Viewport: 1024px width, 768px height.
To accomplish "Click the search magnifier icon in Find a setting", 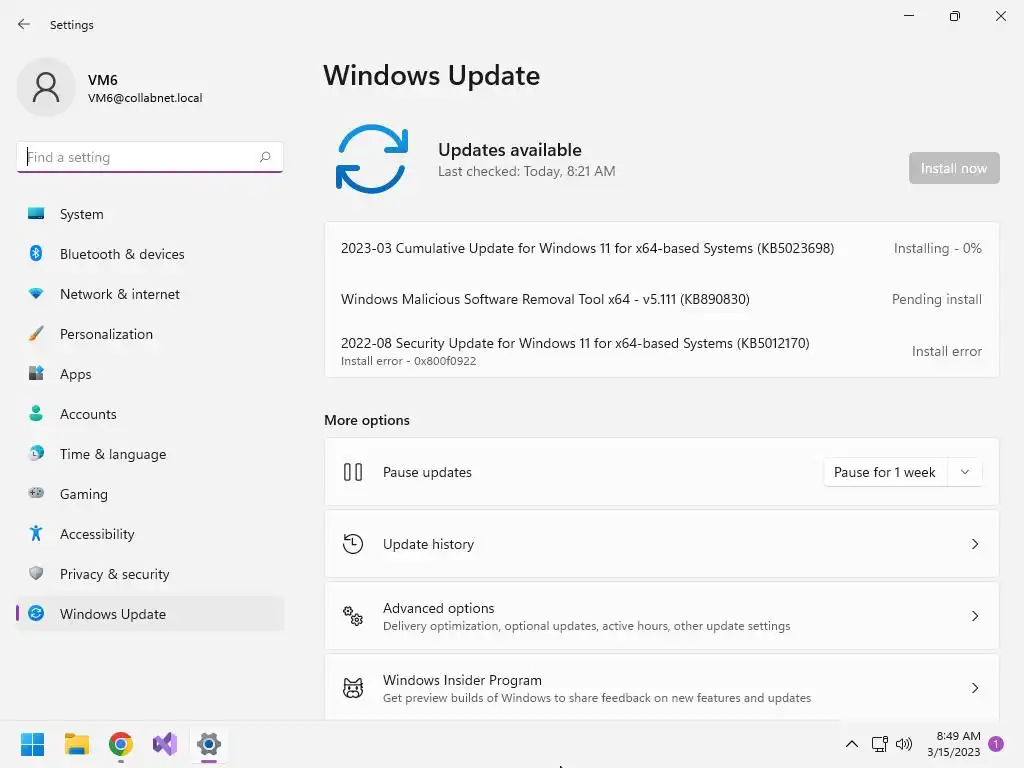I will pyautogui.click(x=264, y=157).
